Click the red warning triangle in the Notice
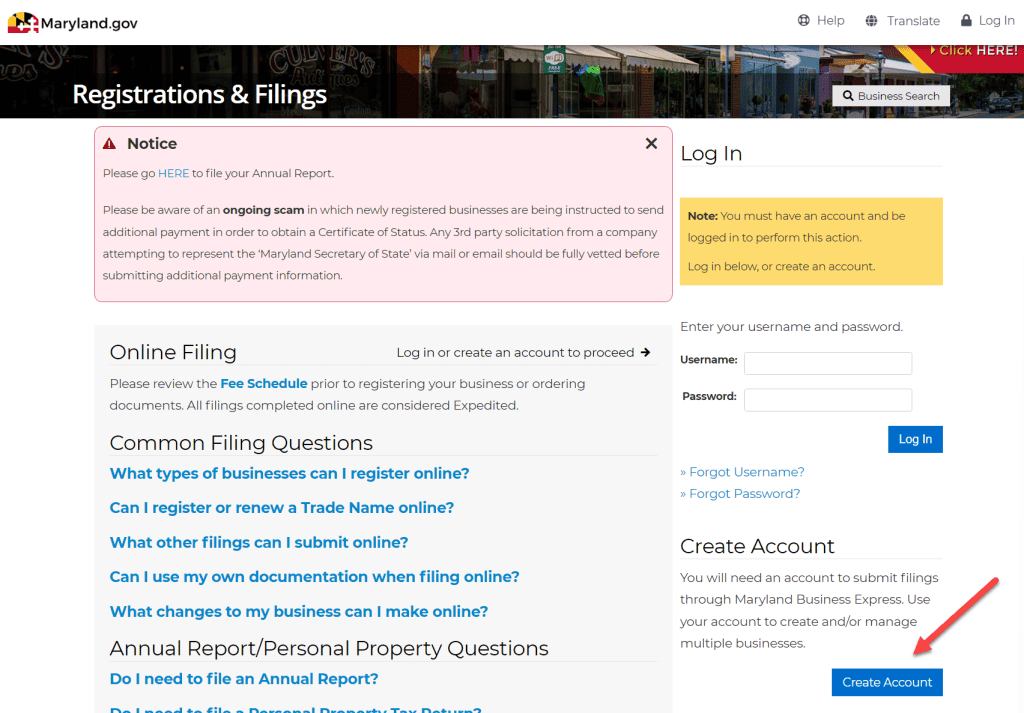 110,143
